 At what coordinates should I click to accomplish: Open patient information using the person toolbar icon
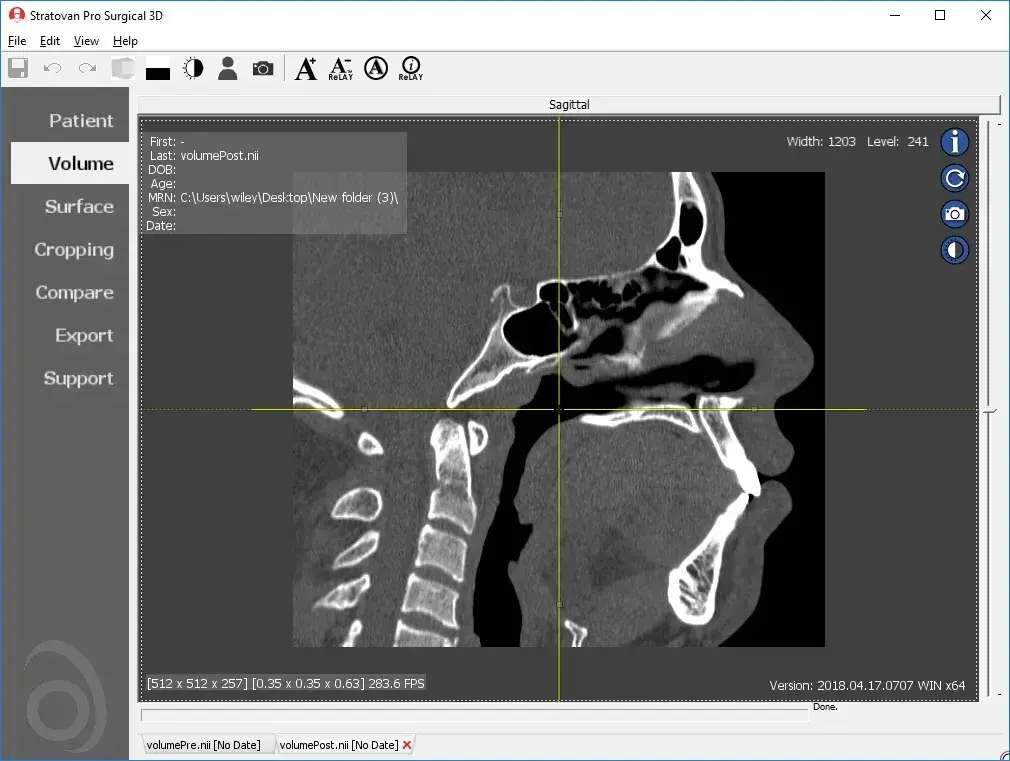click(x=227, y=68)
